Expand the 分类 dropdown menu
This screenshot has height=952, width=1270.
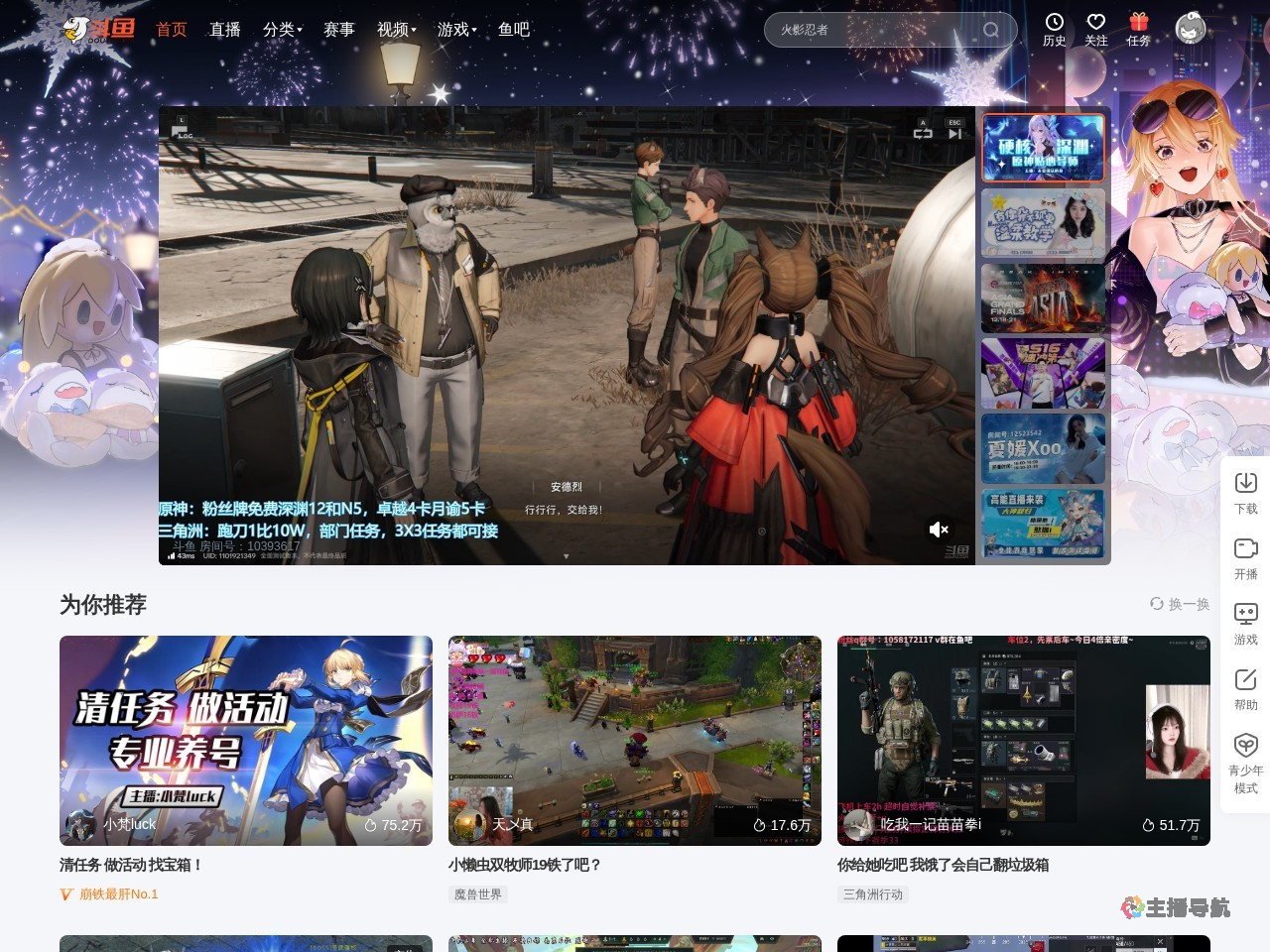(283, 30)
